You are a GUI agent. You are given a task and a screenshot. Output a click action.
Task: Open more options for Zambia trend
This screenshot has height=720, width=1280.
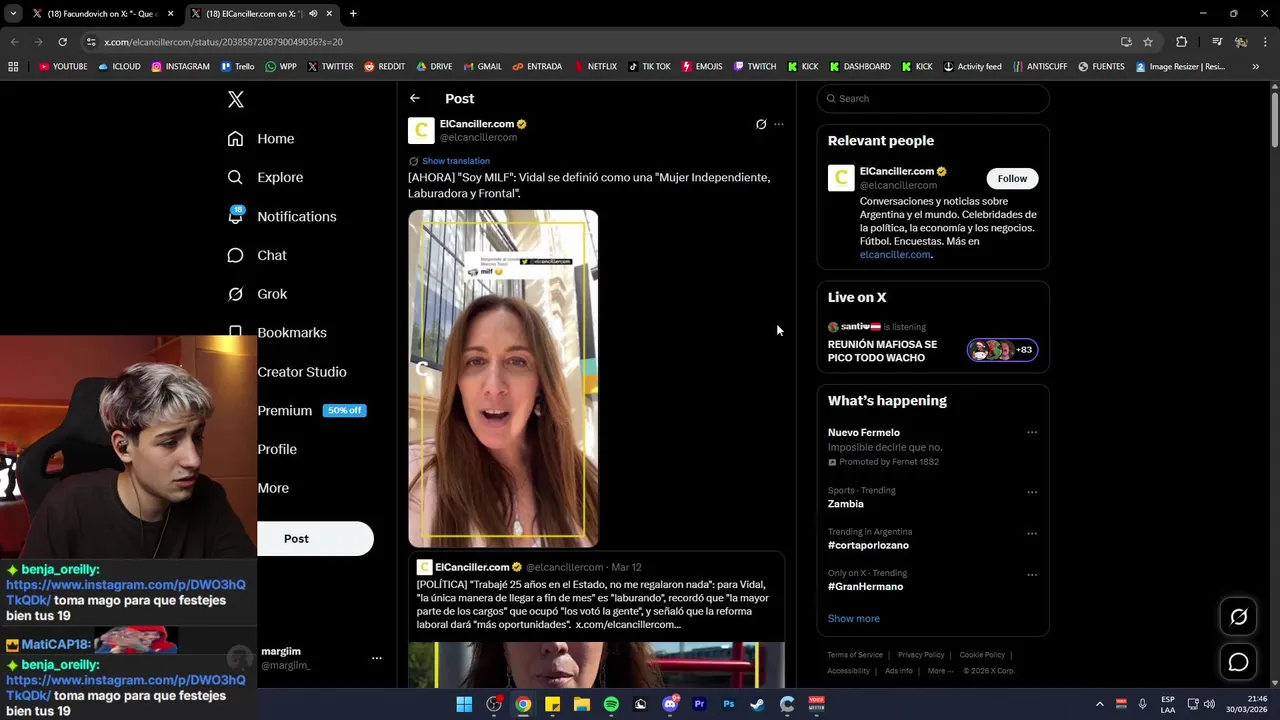1032,492
